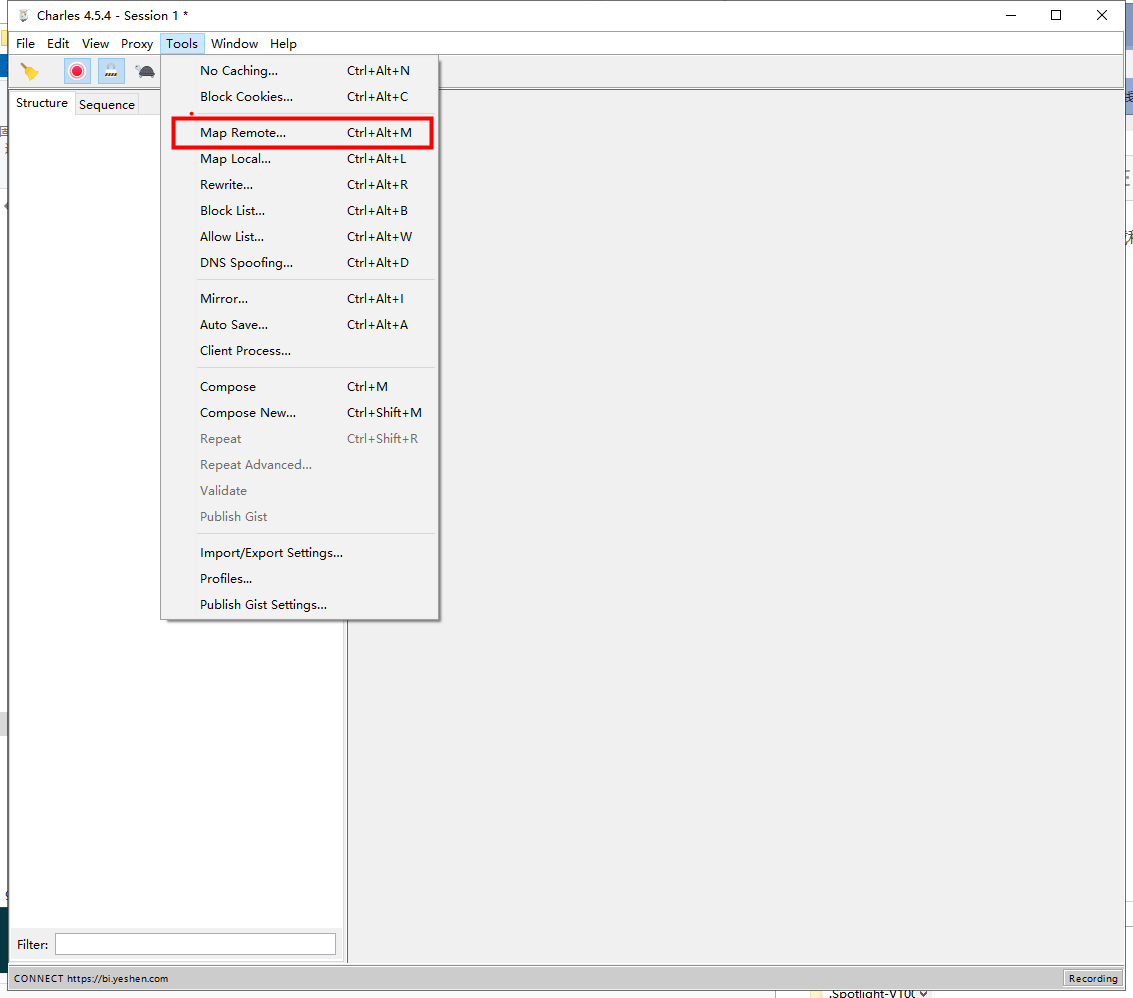Choose DNS Spoofing... entry
The width and height of the screenshot is (1133, 998).
pos(300,263)
